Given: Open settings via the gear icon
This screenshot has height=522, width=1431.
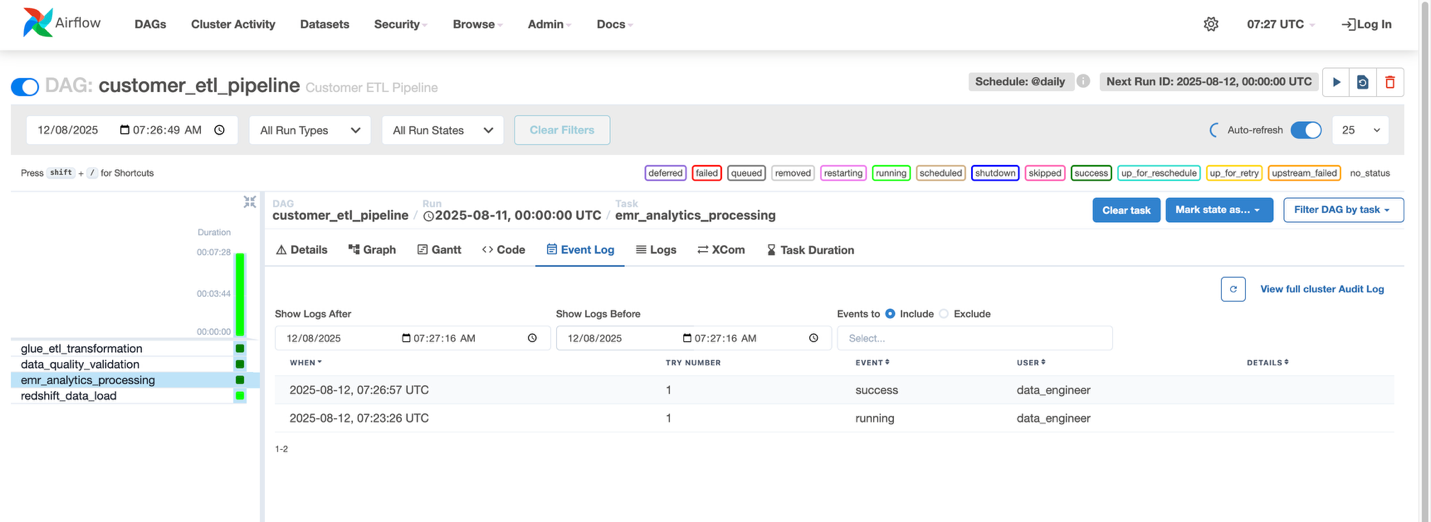Looking at the screenshot, I should [x=1211, y=24].
